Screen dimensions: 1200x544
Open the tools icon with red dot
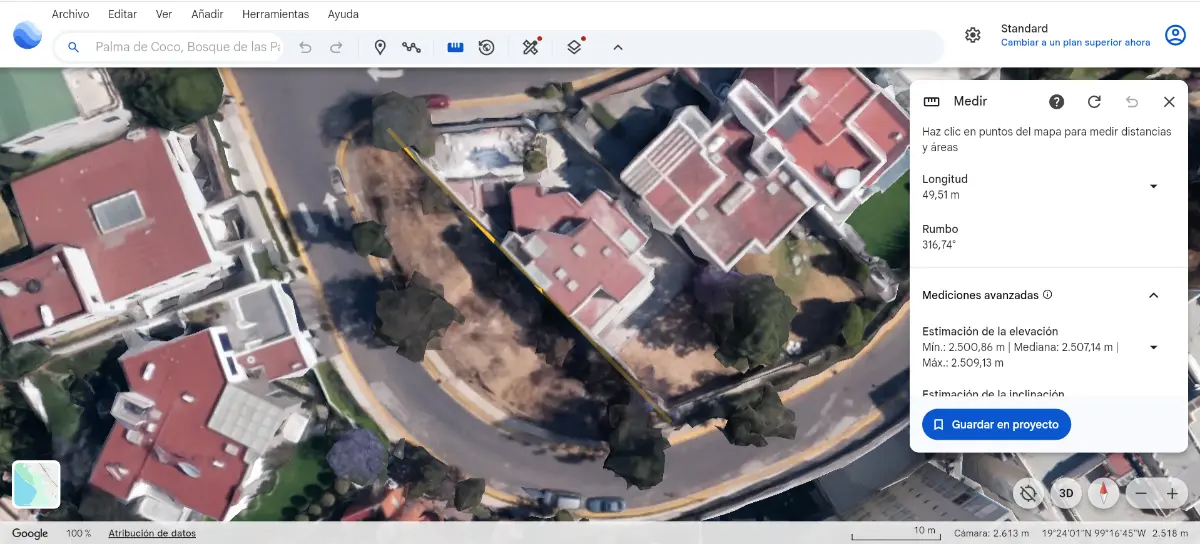click(x=531, y=47)
